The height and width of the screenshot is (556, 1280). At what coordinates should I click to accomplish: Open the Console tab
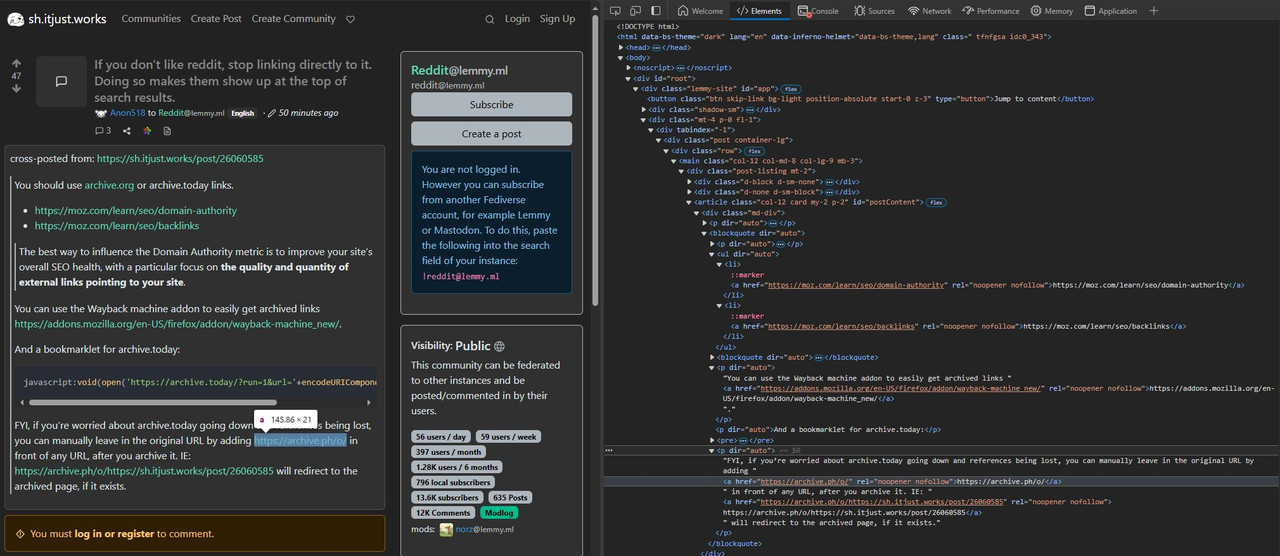point(818,11)
